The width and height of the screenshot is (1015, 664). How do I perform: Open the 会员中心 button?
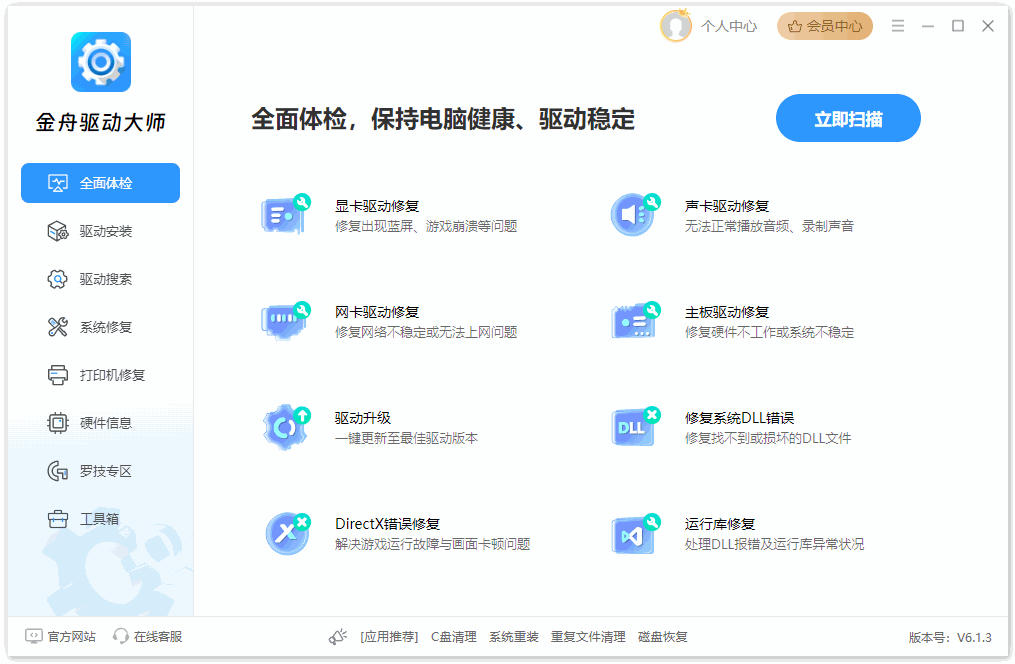(x=825, y=26)
